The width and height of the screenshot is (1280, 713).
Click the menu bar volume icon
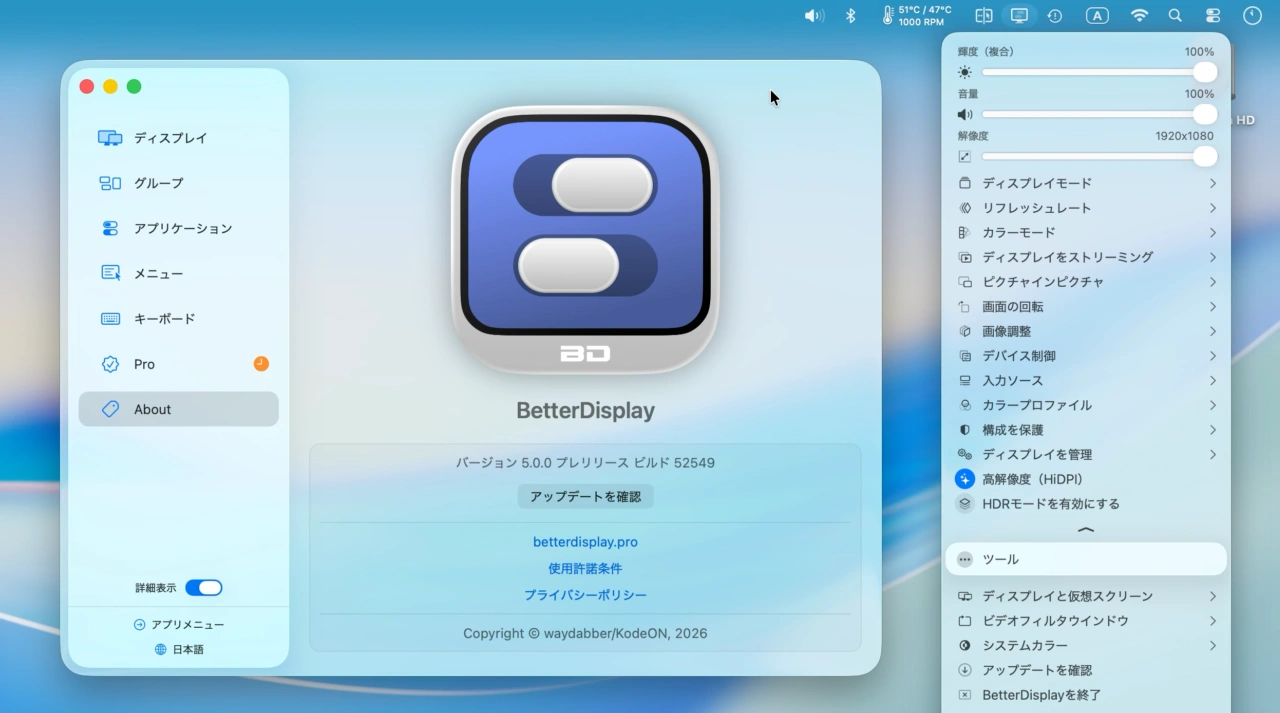815,16
